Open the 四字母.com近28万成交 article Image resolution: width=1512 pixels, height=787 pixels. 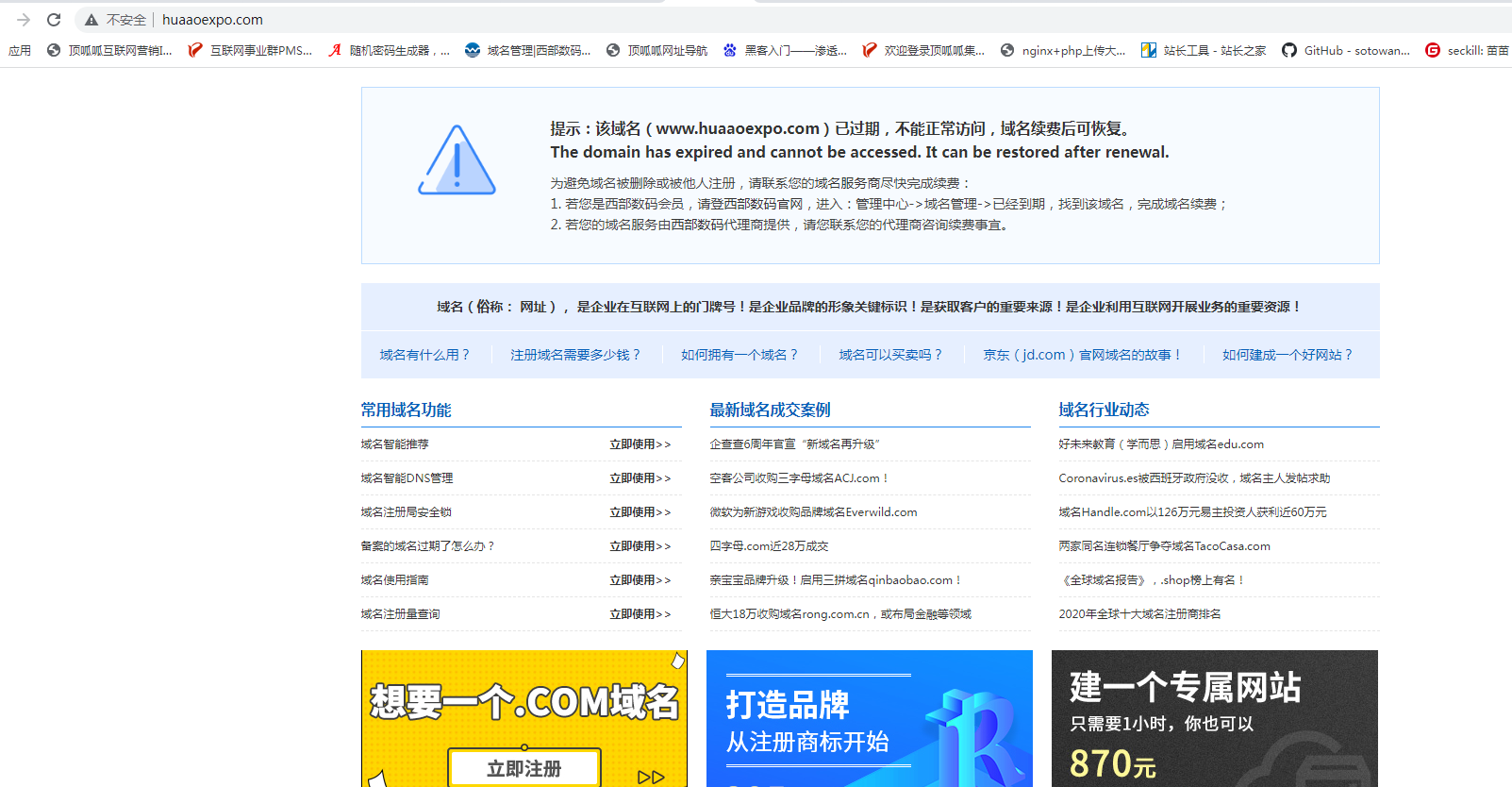[769, 546]
